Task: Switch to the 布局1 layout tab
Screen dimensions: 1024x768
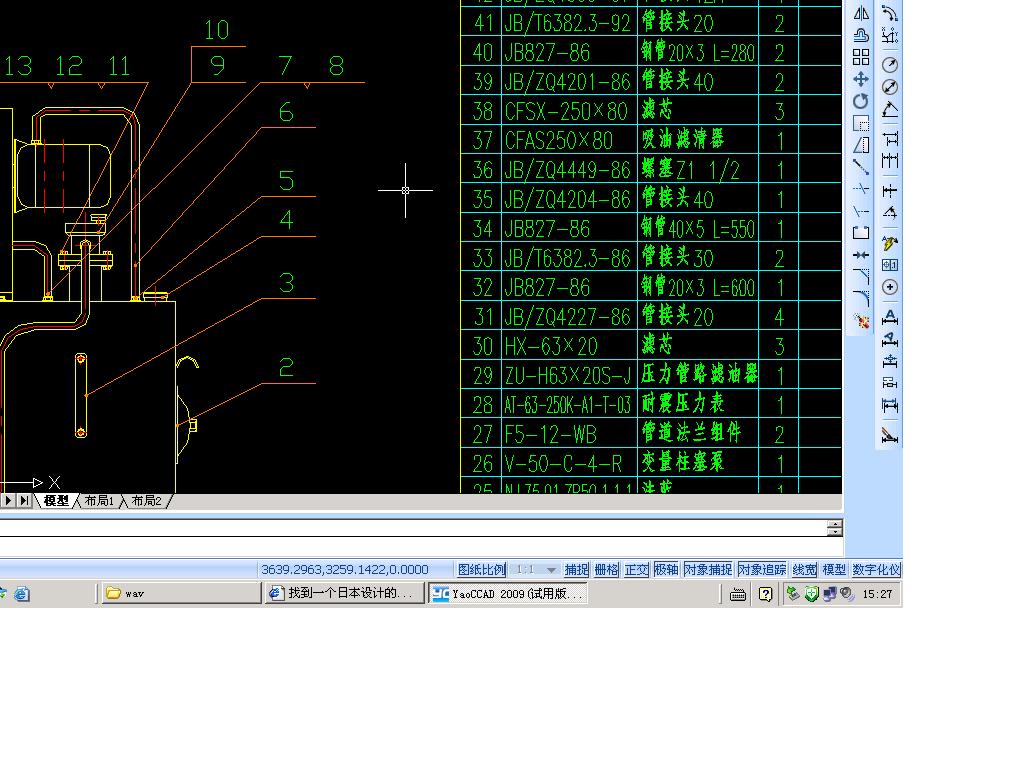Action: point(99,501)
